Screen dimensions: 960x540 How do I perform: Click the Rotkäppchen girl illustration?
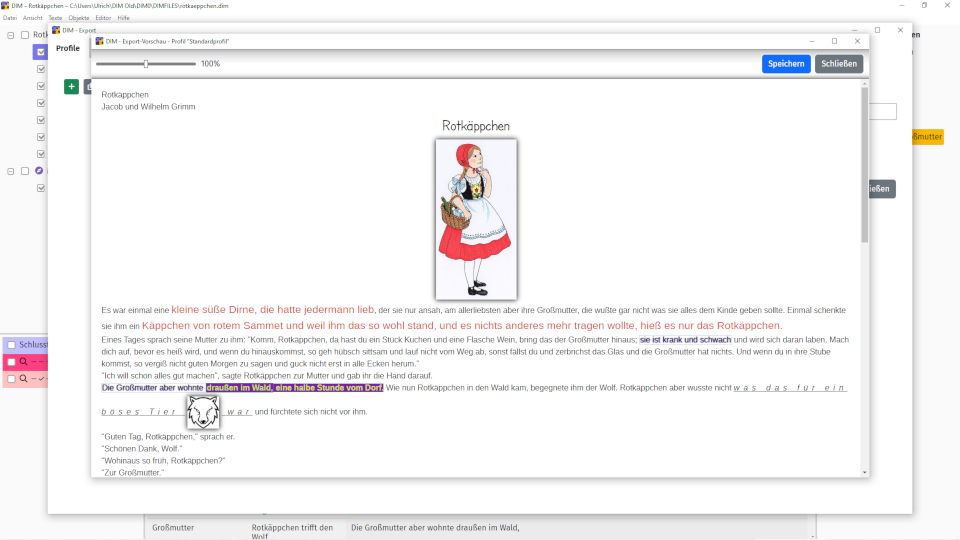point(476,219)
